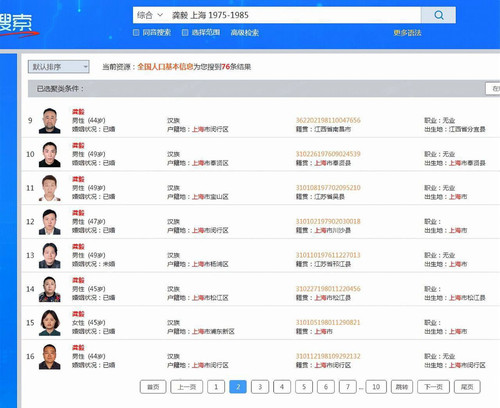Jump to page 4 in pagination

282,387
